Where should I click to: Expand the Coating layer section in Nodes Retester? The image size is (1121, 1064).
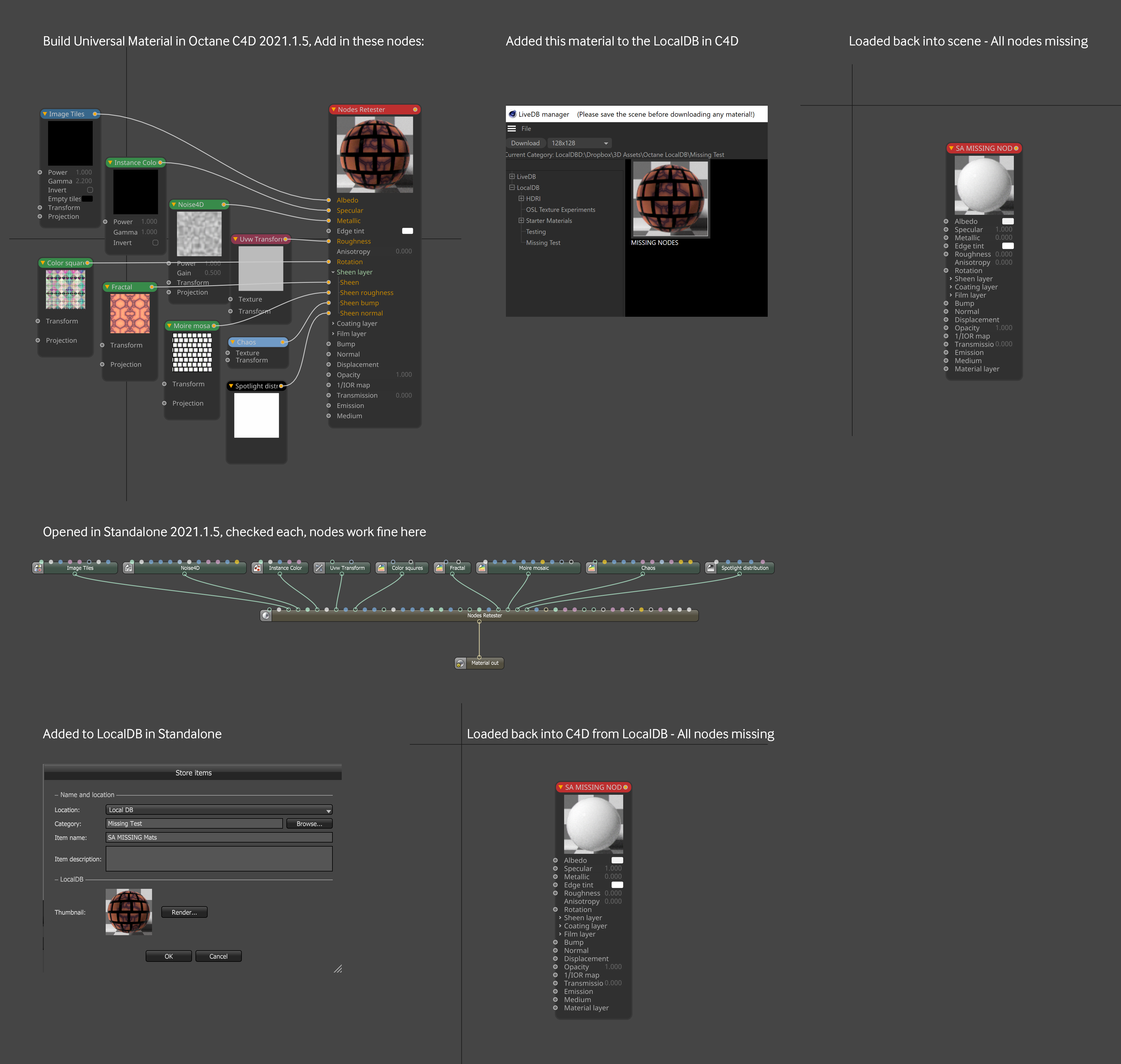tap(333, 323)
